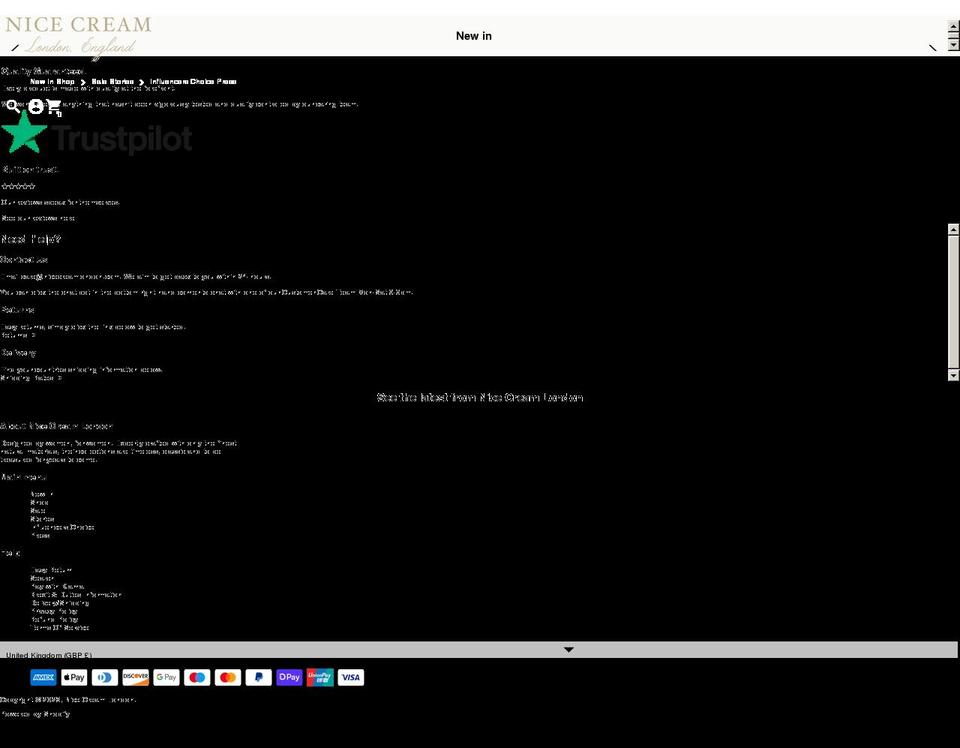The width and height of the screenshot is (960, 748).
Task: Open the United Kingdom (GBP £) country selector
Action: 47,655
